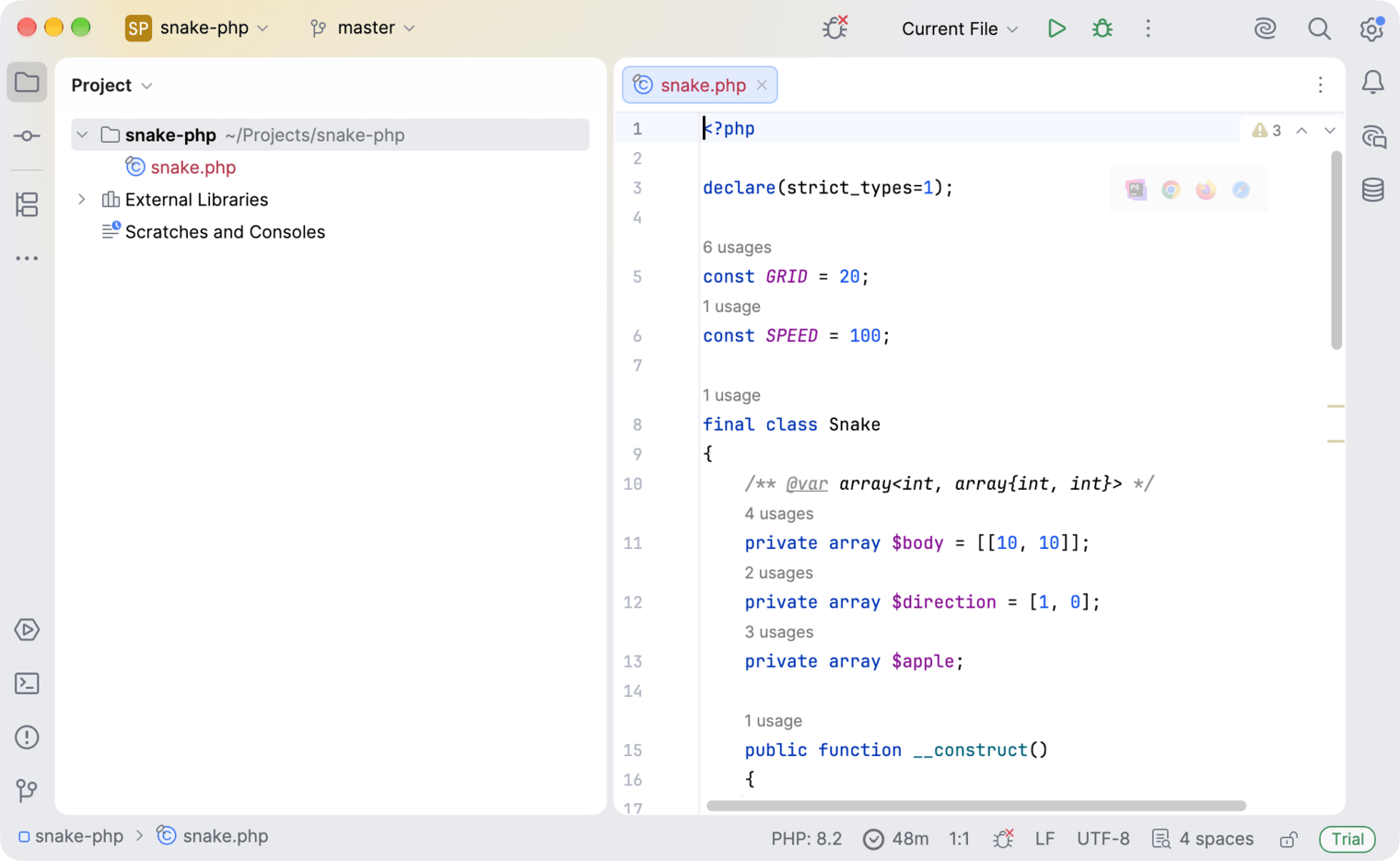Toggle file read-only lock in status bar

click(1289, 839)
